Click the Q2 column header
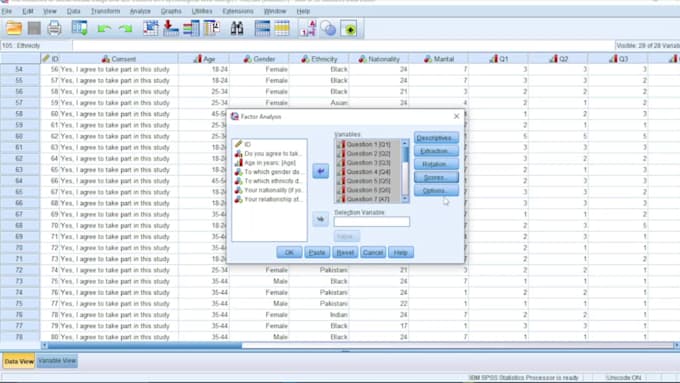Screen dimensions: 680x383 tap(558, 59)
